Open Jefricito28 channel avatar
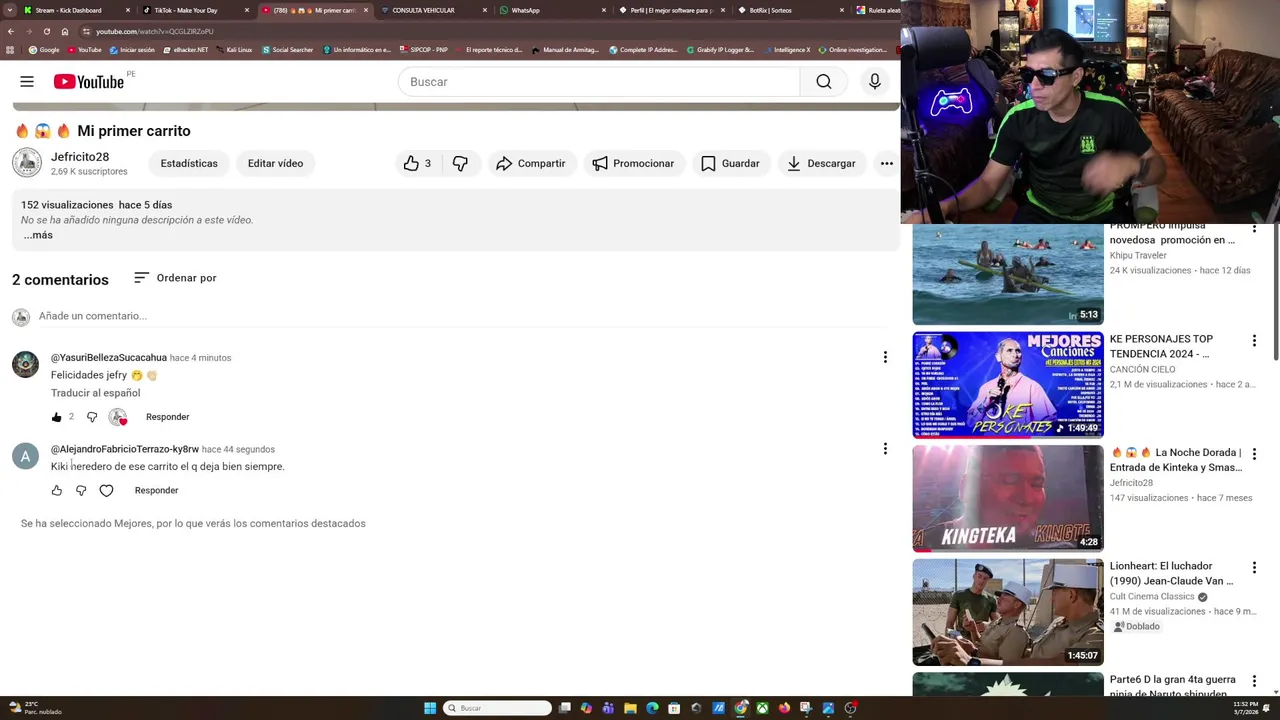The image size is (1280, 720). pyautogui.click(x=27, y=163)
